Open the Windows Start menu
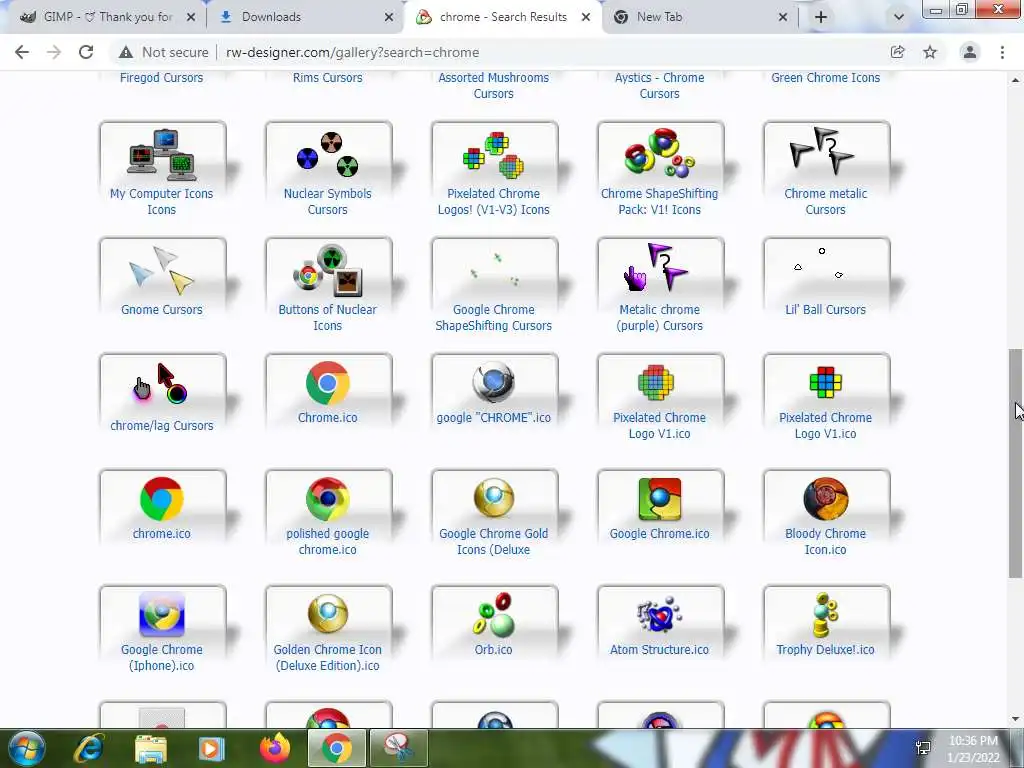 (27, 748)
